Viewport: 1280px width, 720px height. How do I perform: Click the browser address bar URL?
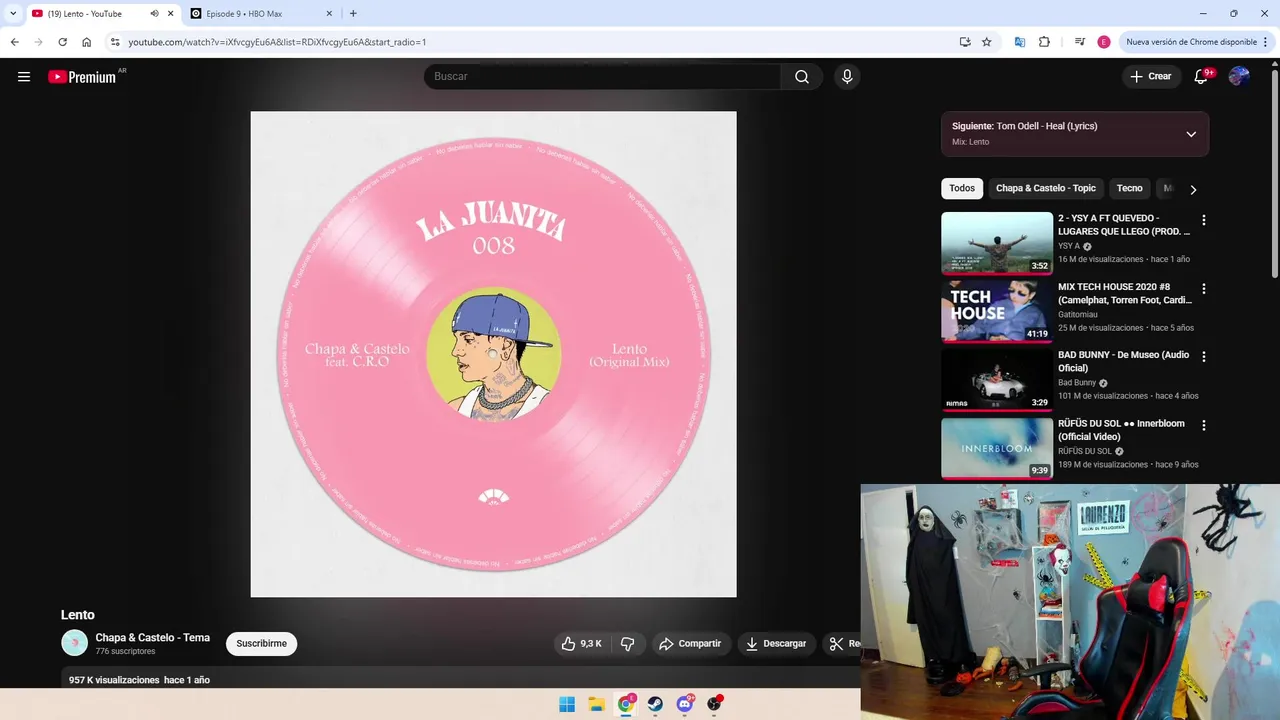(278, 42)
